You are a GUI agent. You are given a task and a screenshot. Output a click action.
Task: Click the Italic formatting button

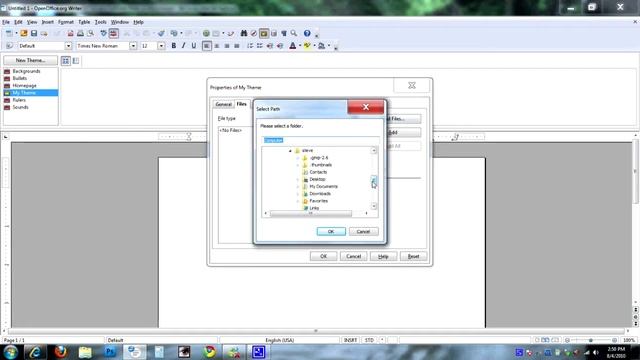click(183, 46)
